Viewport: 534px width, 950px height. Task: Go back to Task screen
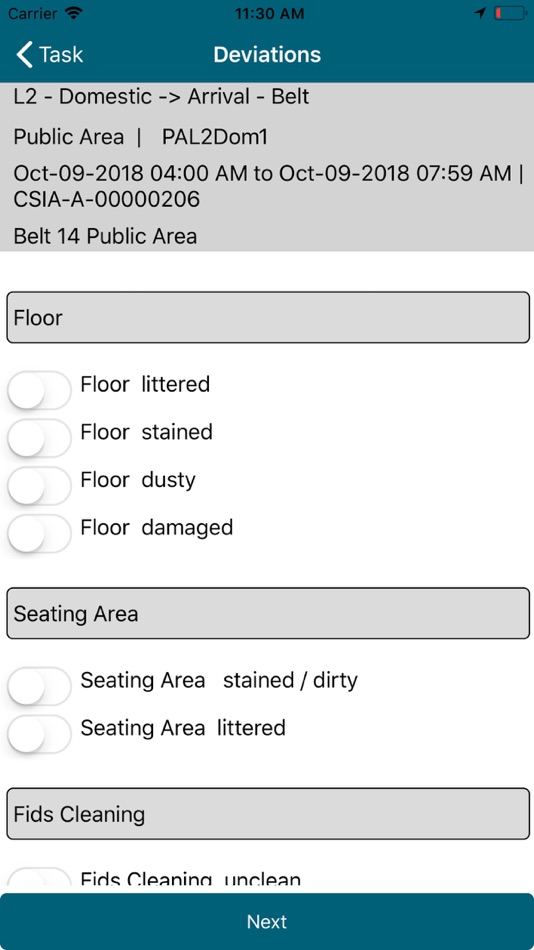tap(50, 55)
